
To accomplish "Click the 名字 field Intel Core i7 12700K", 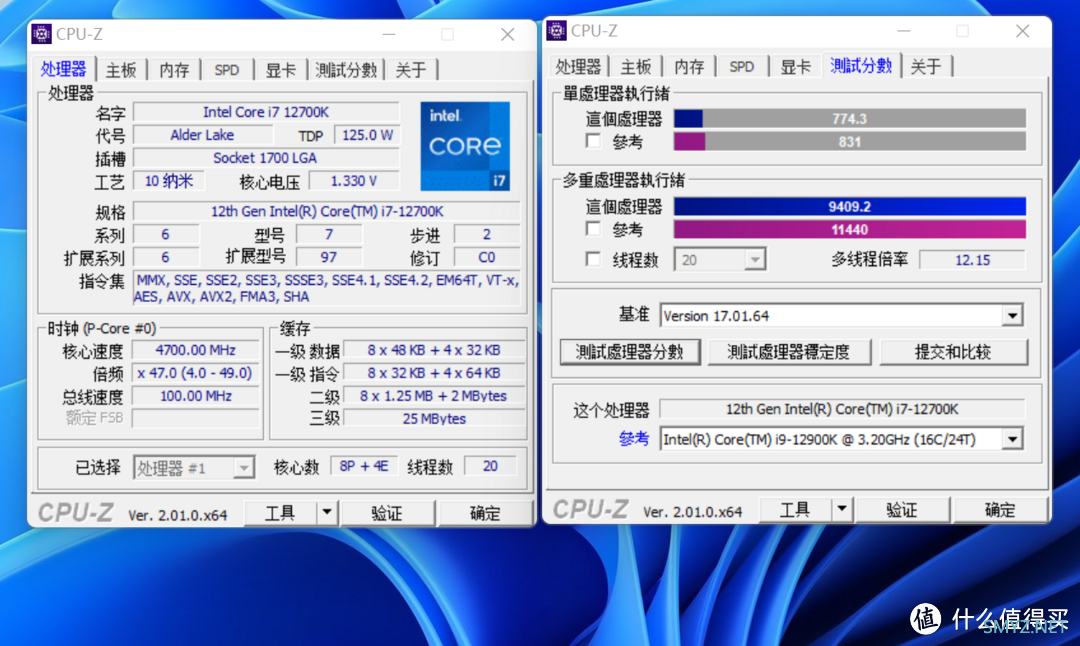I will pos(266,112).
